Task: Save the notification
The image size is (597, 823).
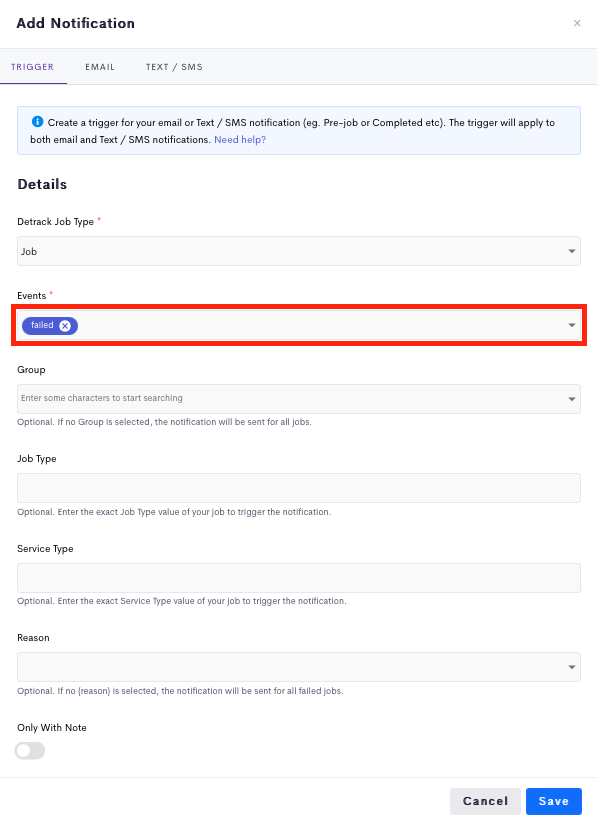Action: [553, 801]
